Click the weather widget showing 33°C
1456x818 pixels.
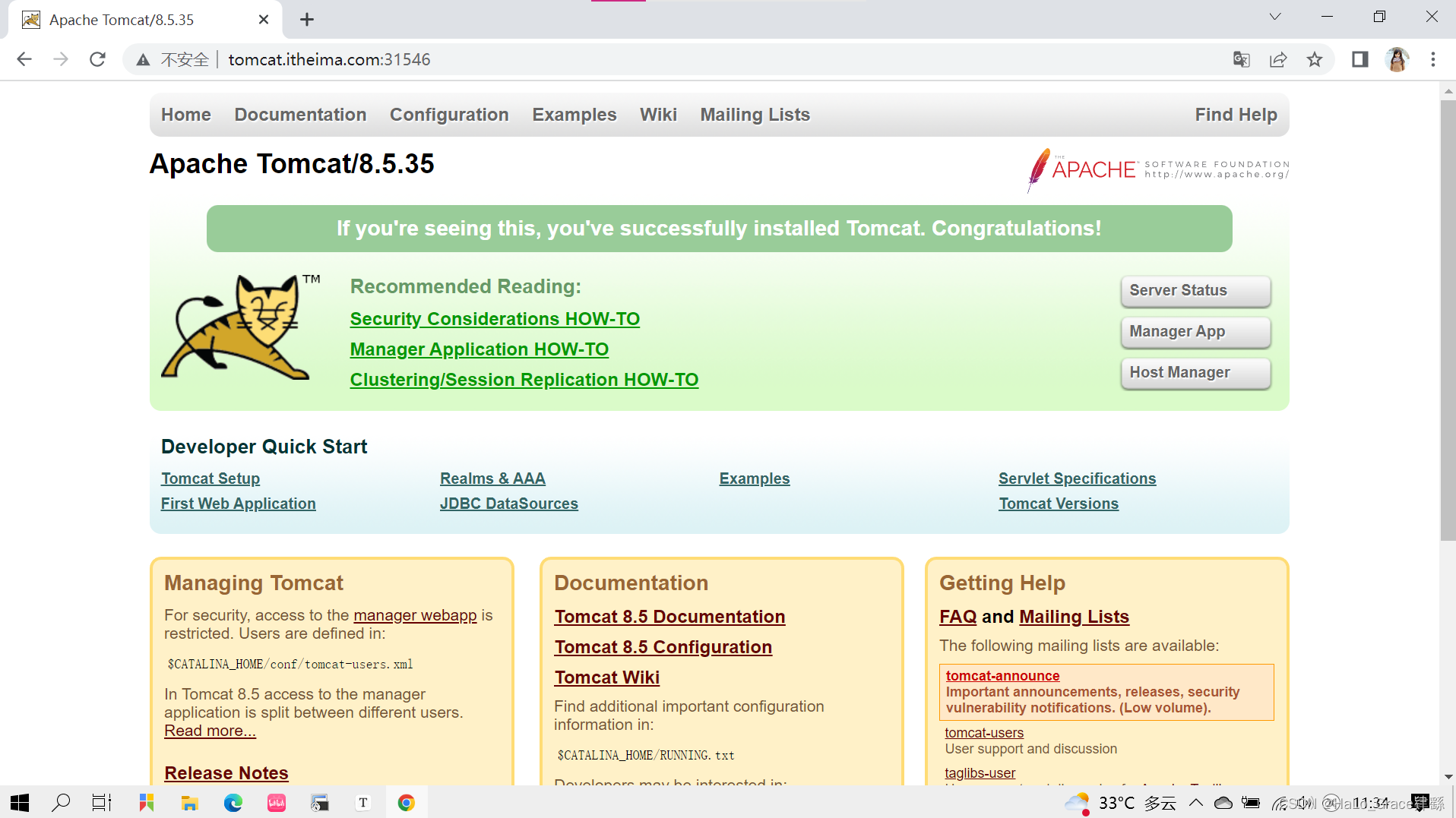[x=1120, y=803]
